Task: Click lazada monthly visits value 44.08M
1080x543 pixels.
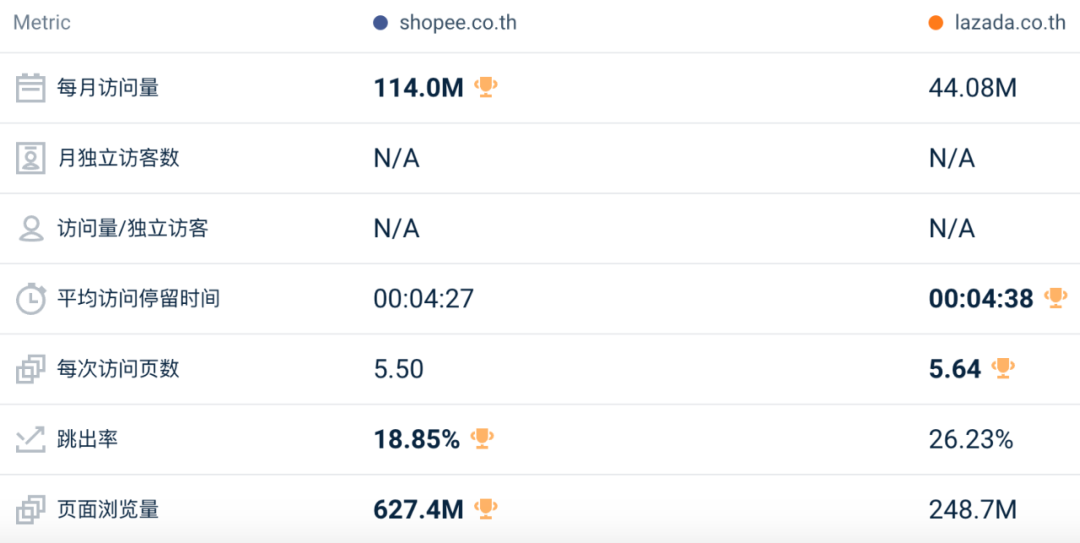Action: 973,88
